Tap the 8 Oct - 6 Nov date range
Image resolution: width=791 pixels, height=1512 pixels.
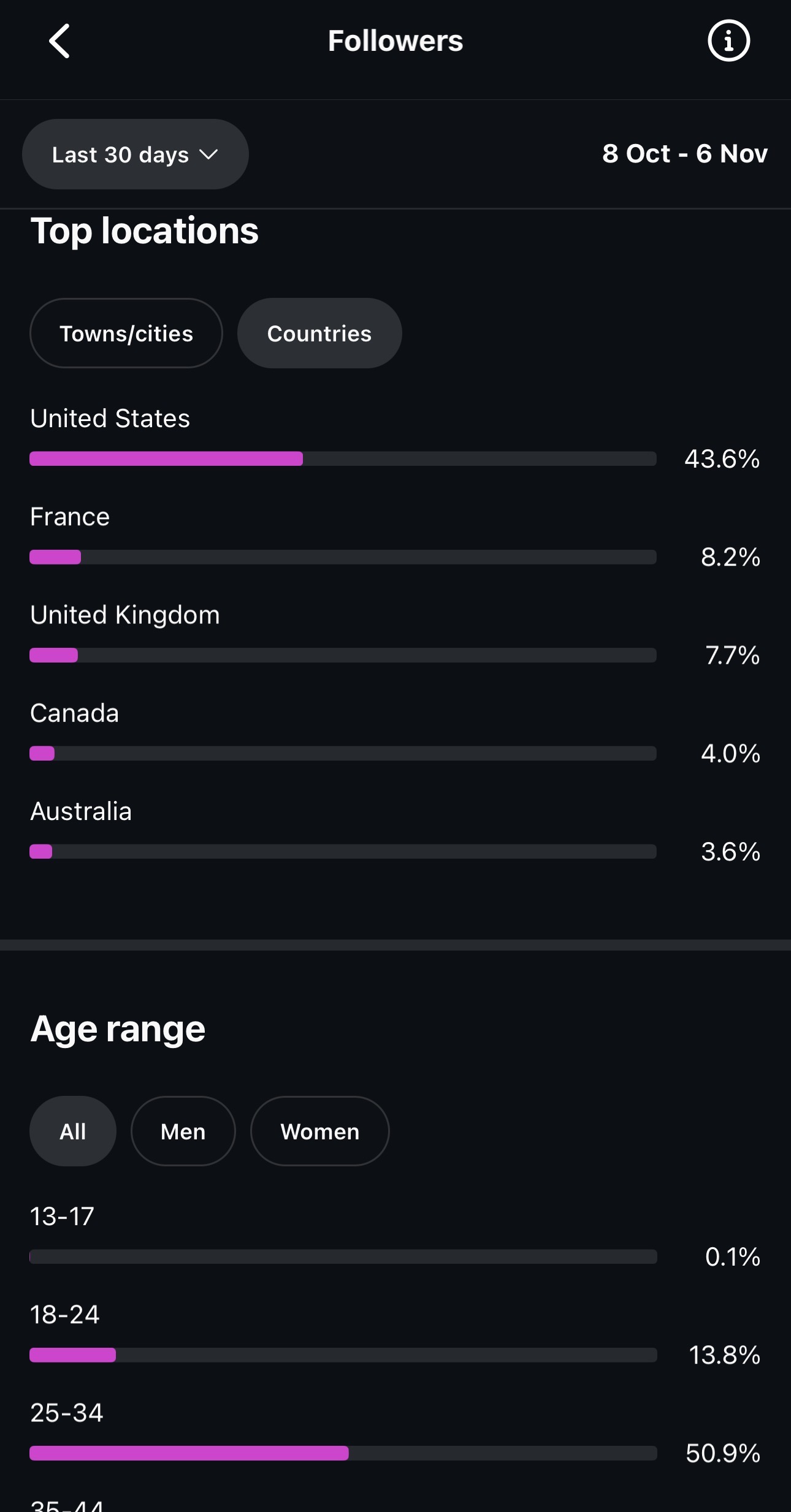(684, 154)
